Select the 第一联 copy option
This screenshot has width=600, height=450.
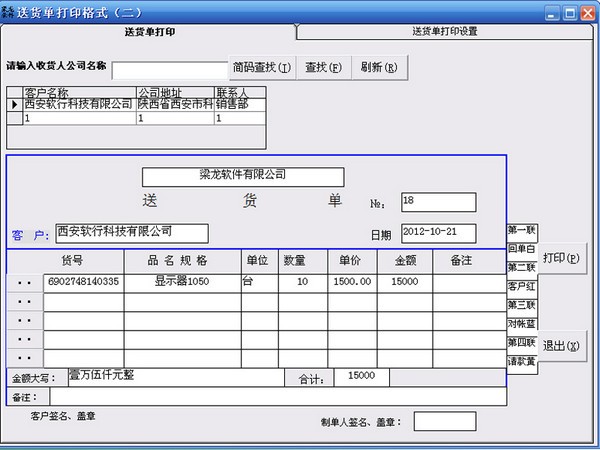(522, 231)
